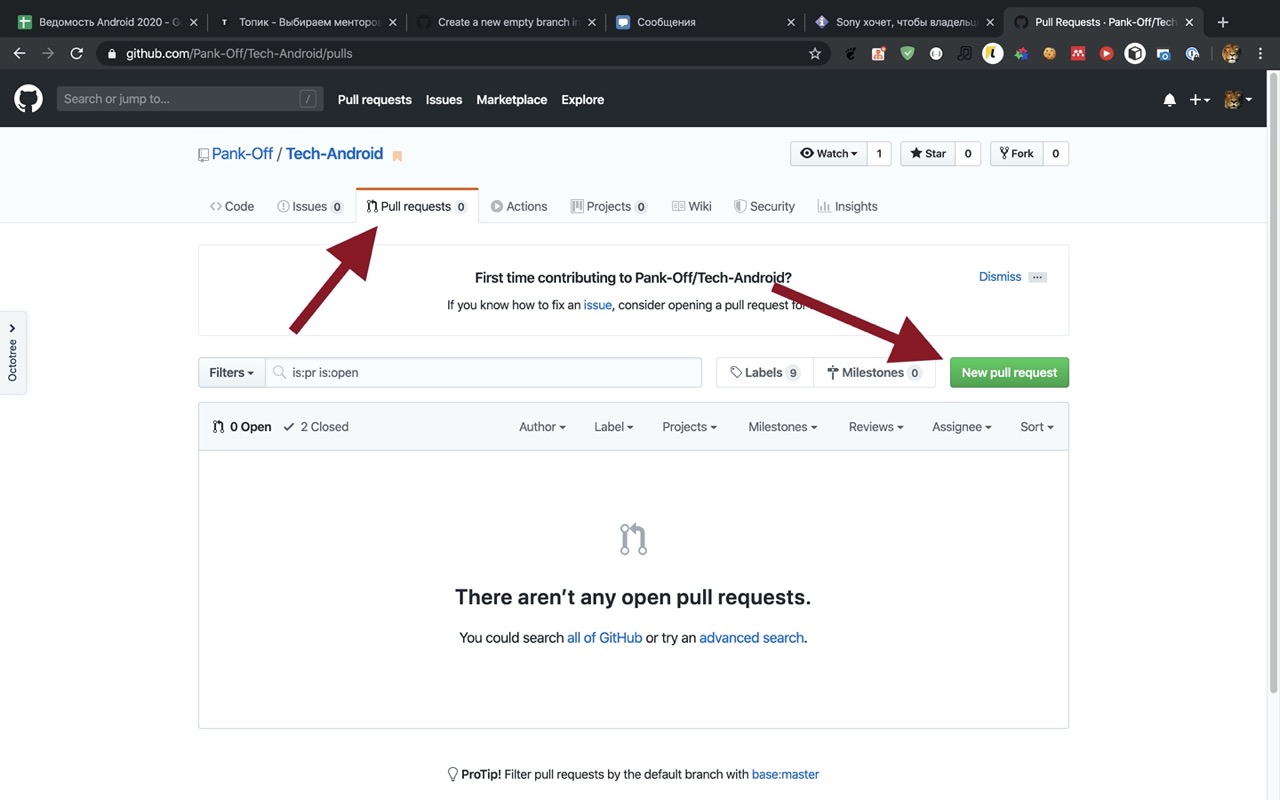Open the user avatar menu in GitHub header
This screenshot has width=1280, height=800.
click(x=1238, y=100)
